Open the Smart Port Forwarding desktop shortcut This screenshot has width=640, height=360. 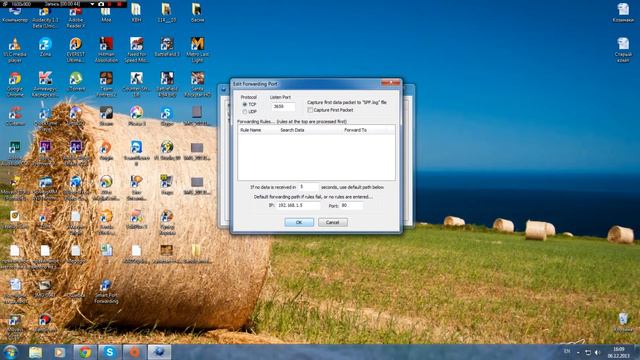coord(106,291)
